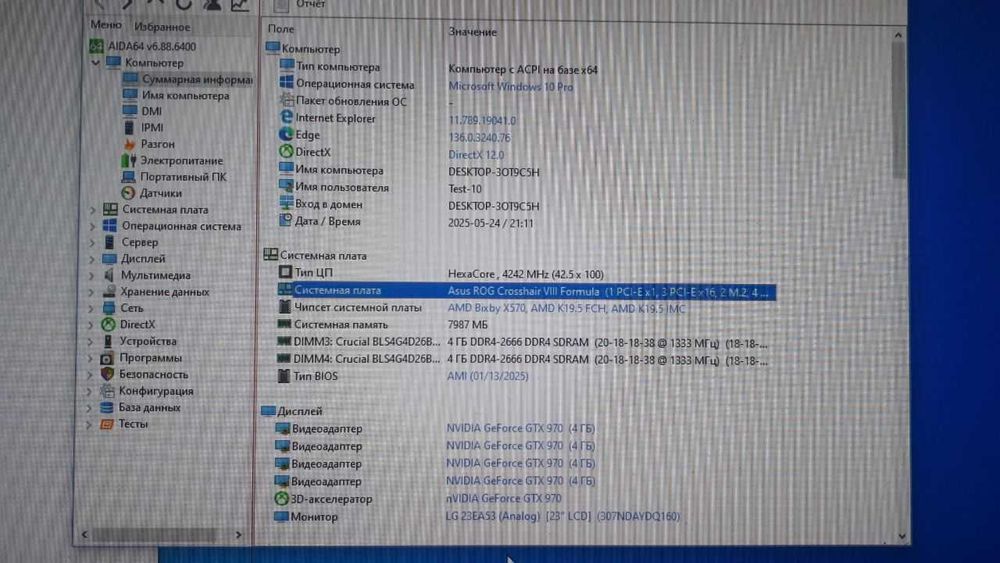Click the Мультимедиа speaker icon in tree

109,275
